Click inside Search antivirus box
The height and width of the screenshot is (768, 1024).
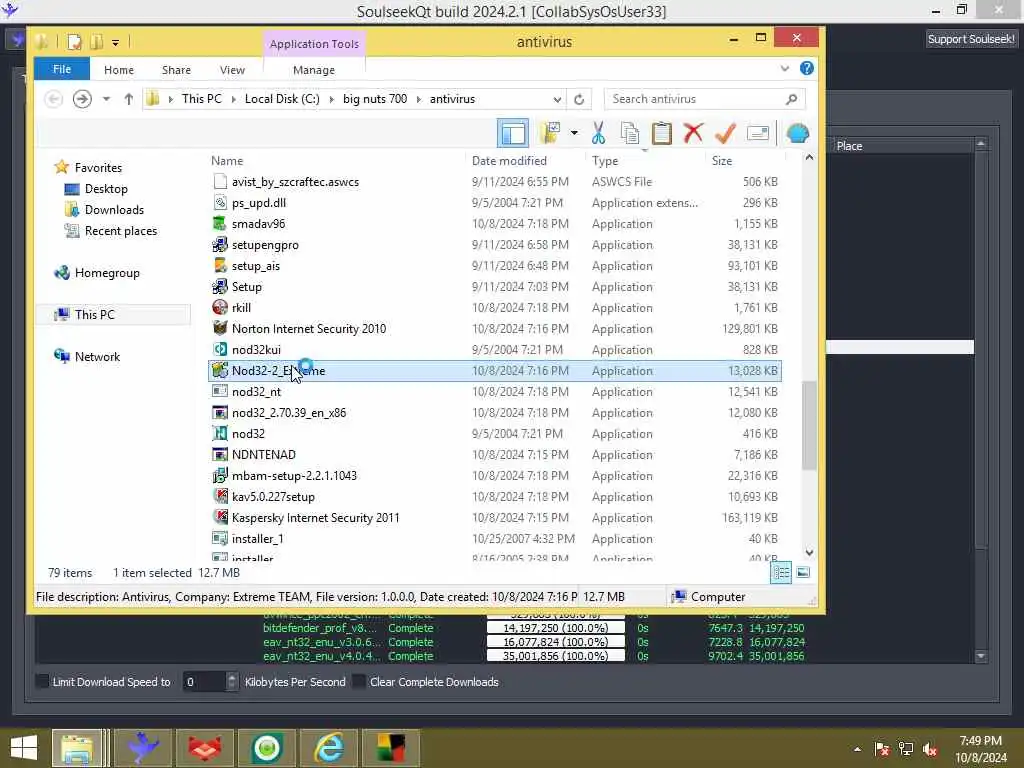(x=696, y=99)
